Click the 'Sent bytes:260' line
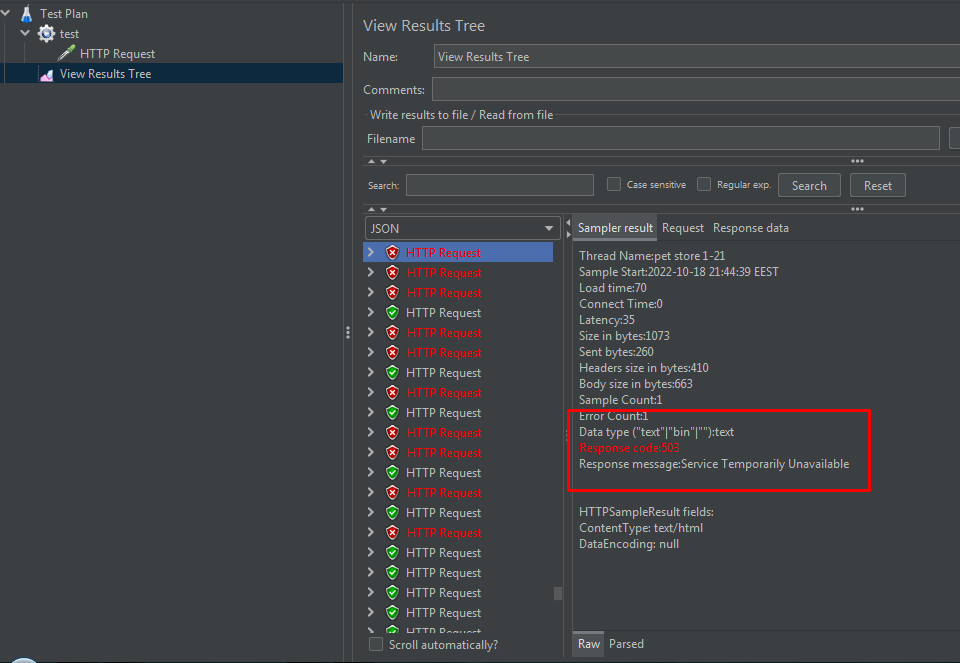The width and height of the screenshot is (960, 663). tap(617, 352)
